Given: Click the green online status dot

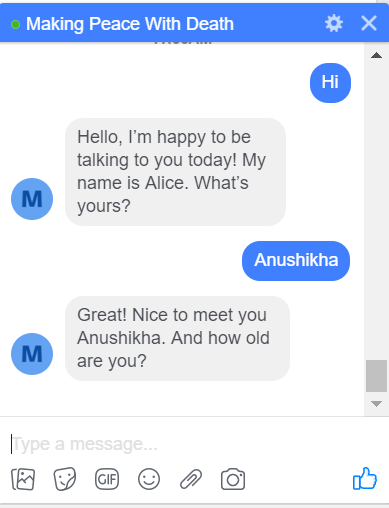Looking at the screenshot, I should point(15,24).
